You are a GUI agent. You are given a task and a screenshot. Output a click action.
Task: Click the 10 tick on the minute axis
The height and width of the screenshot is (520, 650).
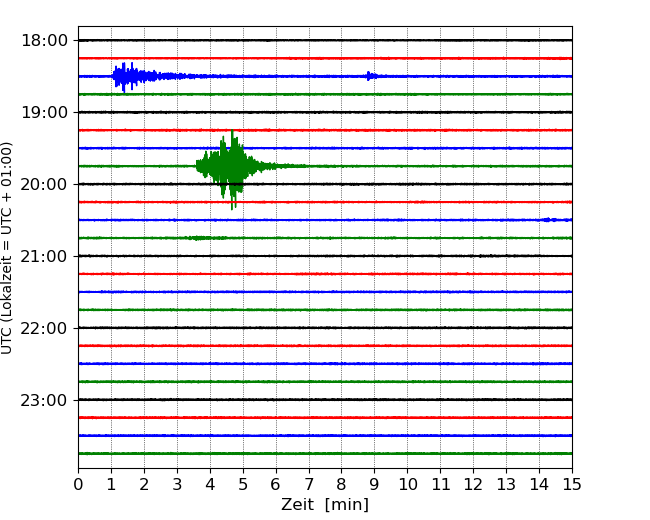(x=407, y=484)
